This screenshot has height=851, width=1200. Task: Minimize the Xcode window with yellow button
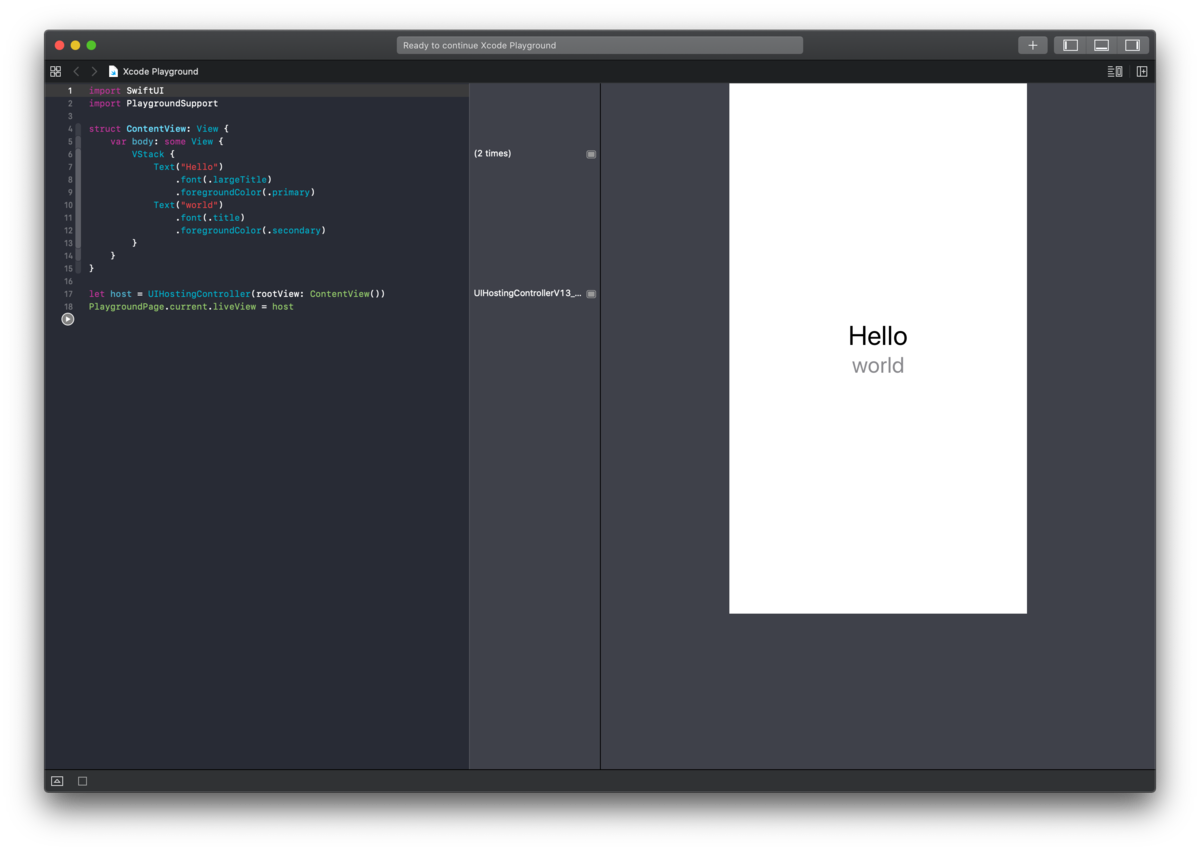pos(75,45)
